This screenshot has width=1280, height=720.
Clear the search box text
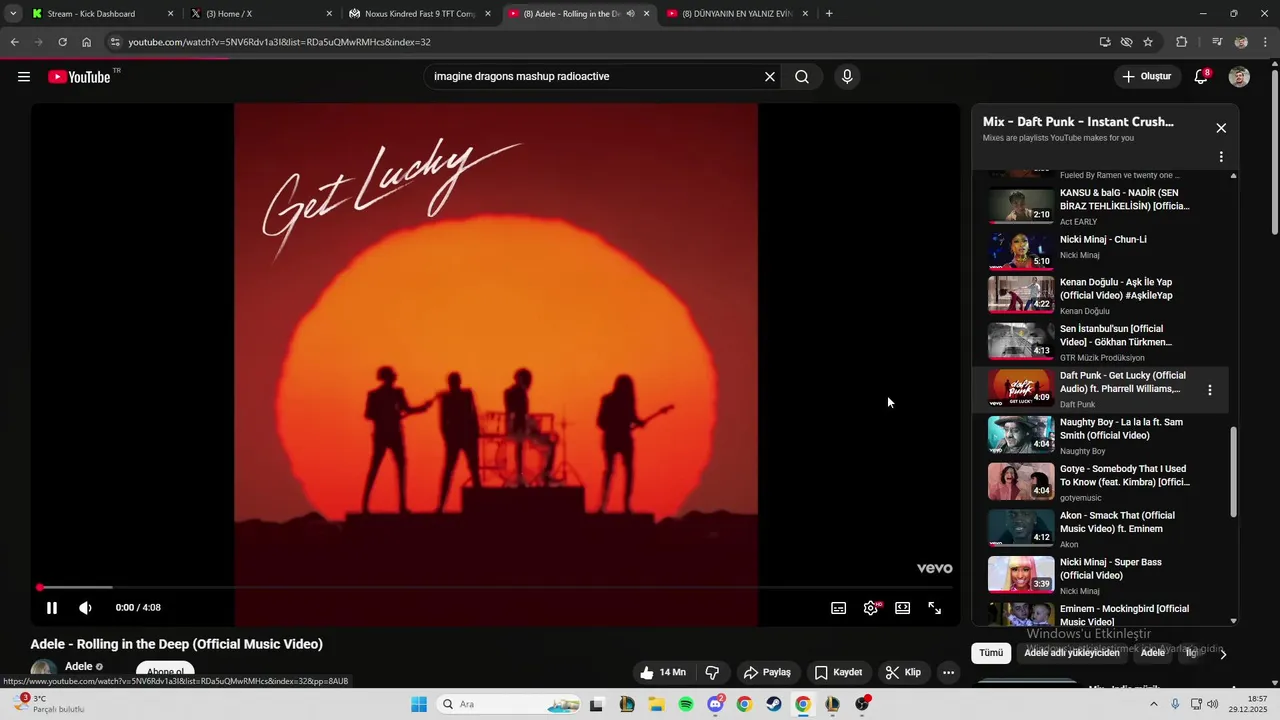pyautogui.click(x=770, y=77)
